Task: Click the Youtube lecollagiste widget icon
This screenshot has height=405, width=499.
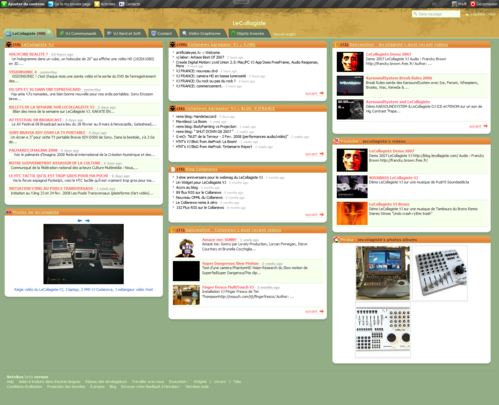Action: (336, 141)
